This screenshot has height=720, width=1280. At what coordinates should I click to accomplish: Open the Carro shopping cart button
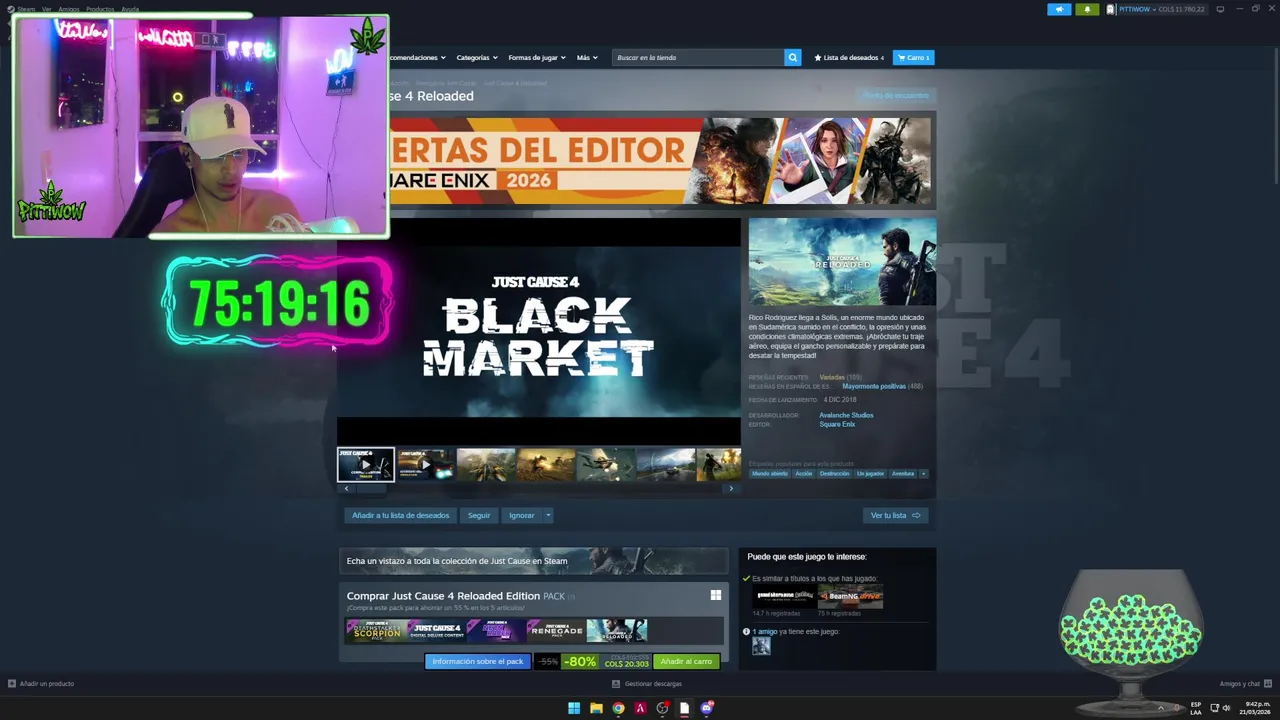(x=913, y=57)
